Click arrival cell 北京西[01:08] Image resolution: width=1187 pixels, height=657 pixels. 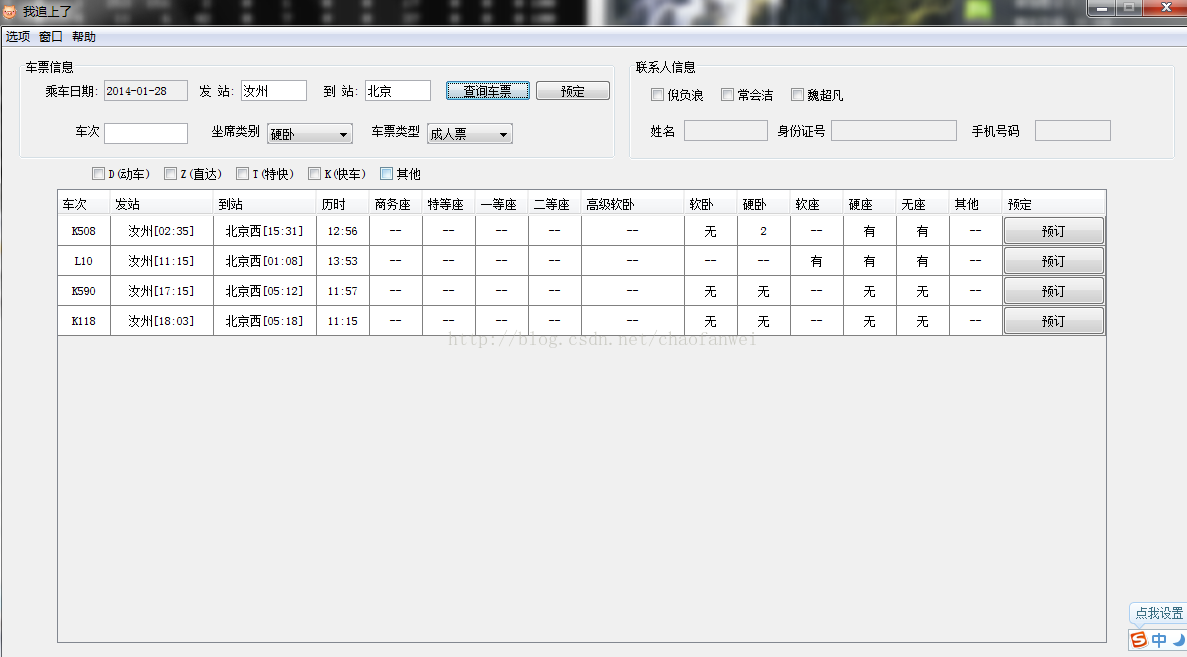tap(265, 261)
